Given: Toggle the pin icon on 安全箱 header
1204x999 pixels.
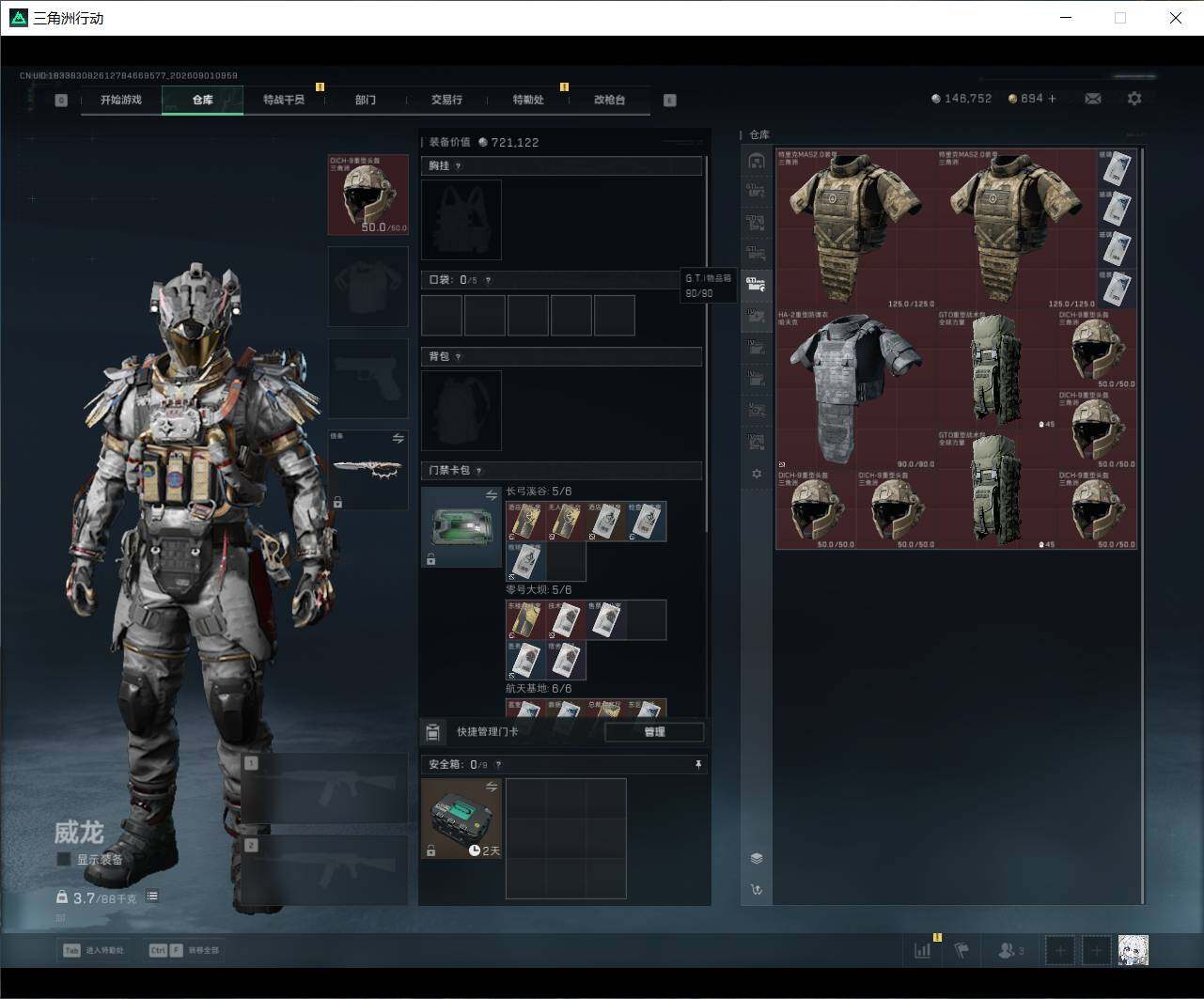Looking at the screenshot, I should pos(698,765).
